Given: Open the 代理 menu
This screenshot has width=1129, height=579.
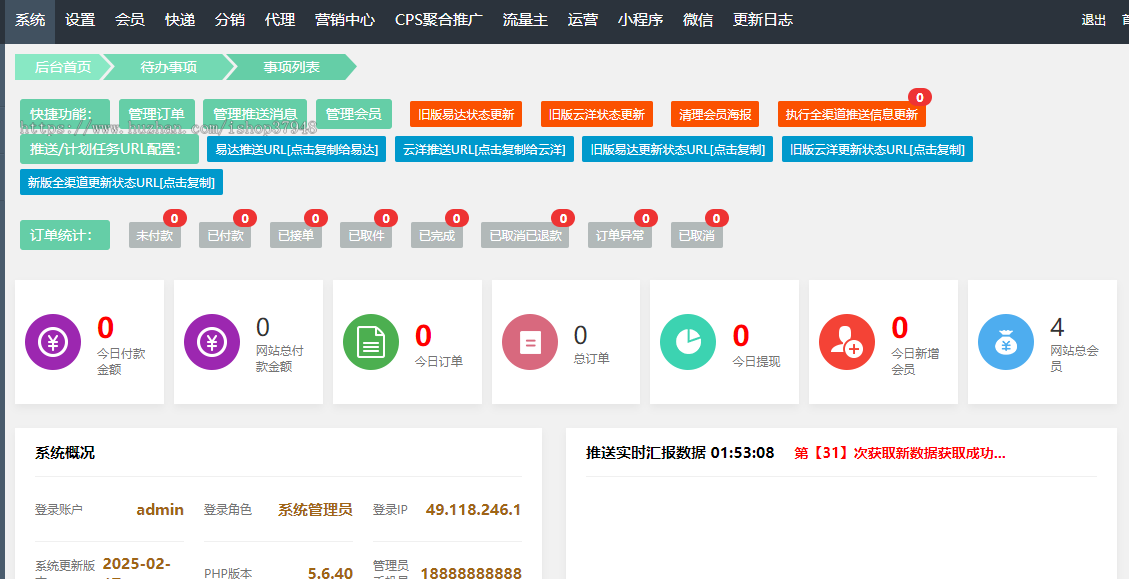Looking at the screenshot, I should tap(279, 20).
